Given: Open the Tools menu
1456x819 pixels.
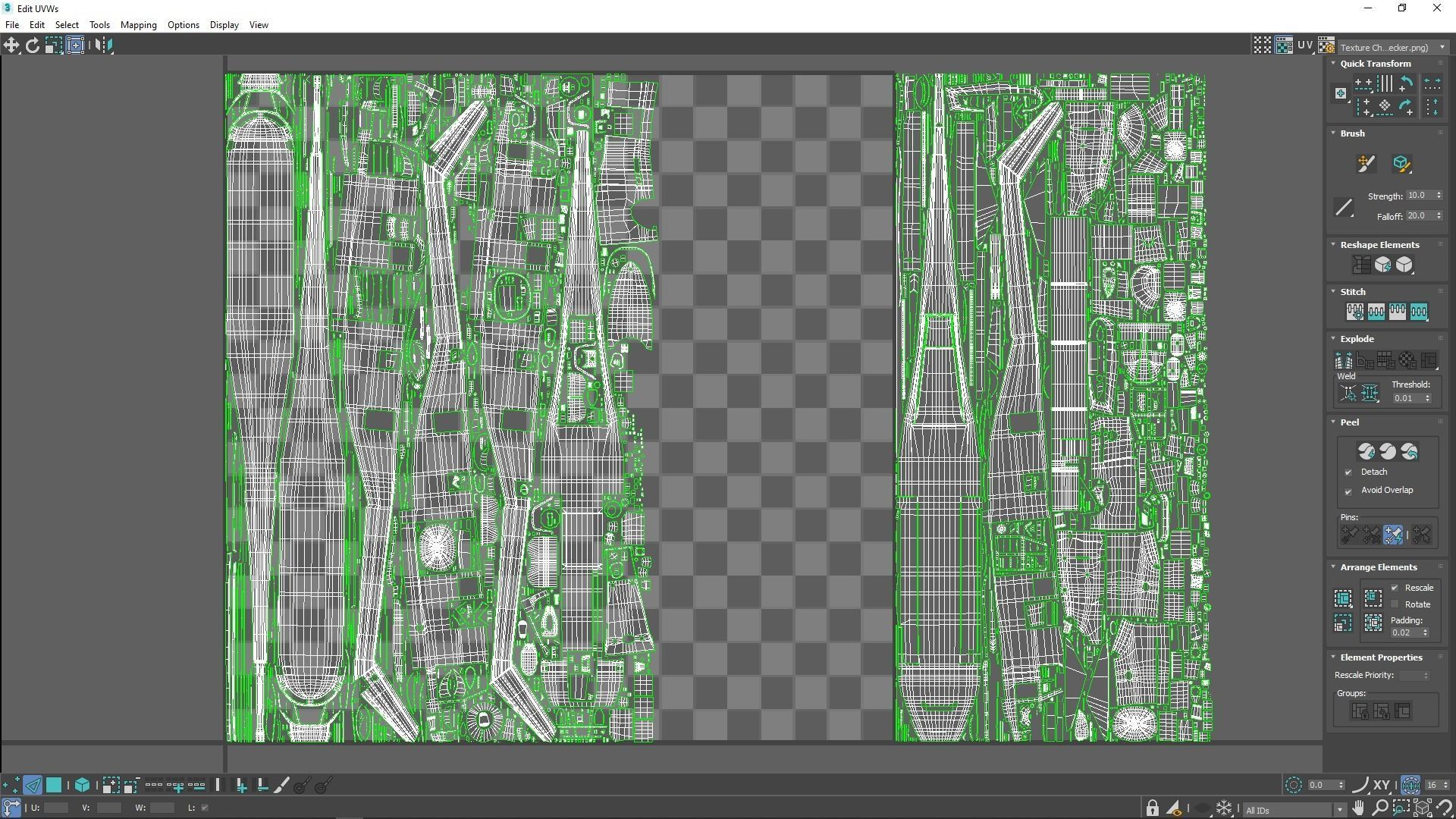Looking at the screenshot, I should tap(99, 25).
